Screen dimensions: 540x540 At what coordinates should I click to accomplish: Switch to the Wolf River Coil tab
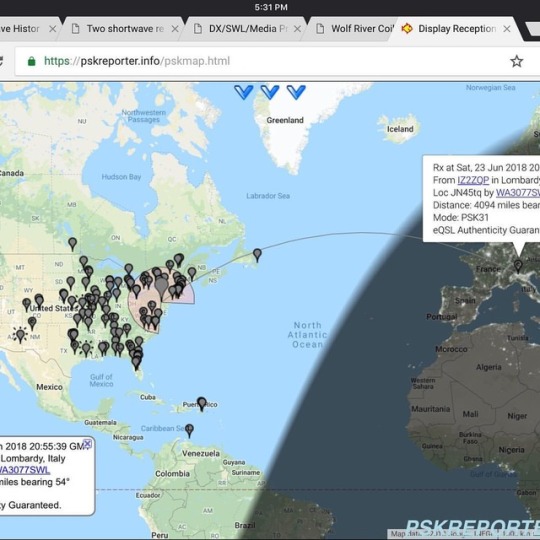(355, 29)
